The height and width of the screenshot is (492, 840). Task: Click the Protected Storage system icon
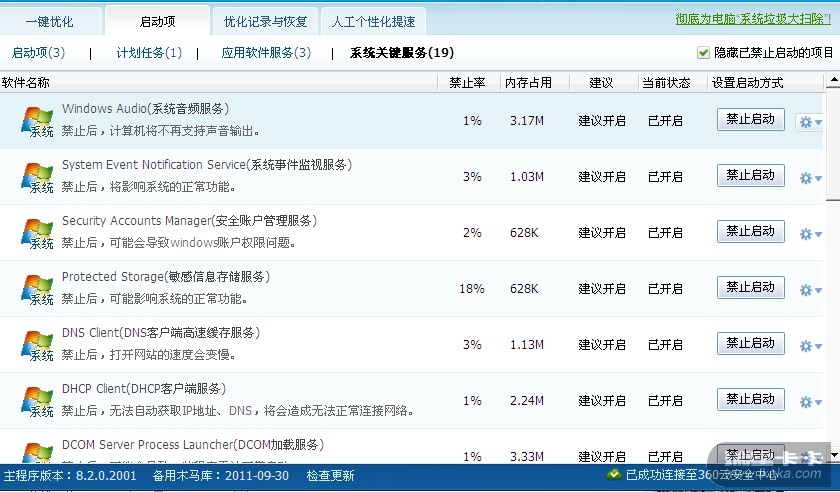tap(37, 289)
